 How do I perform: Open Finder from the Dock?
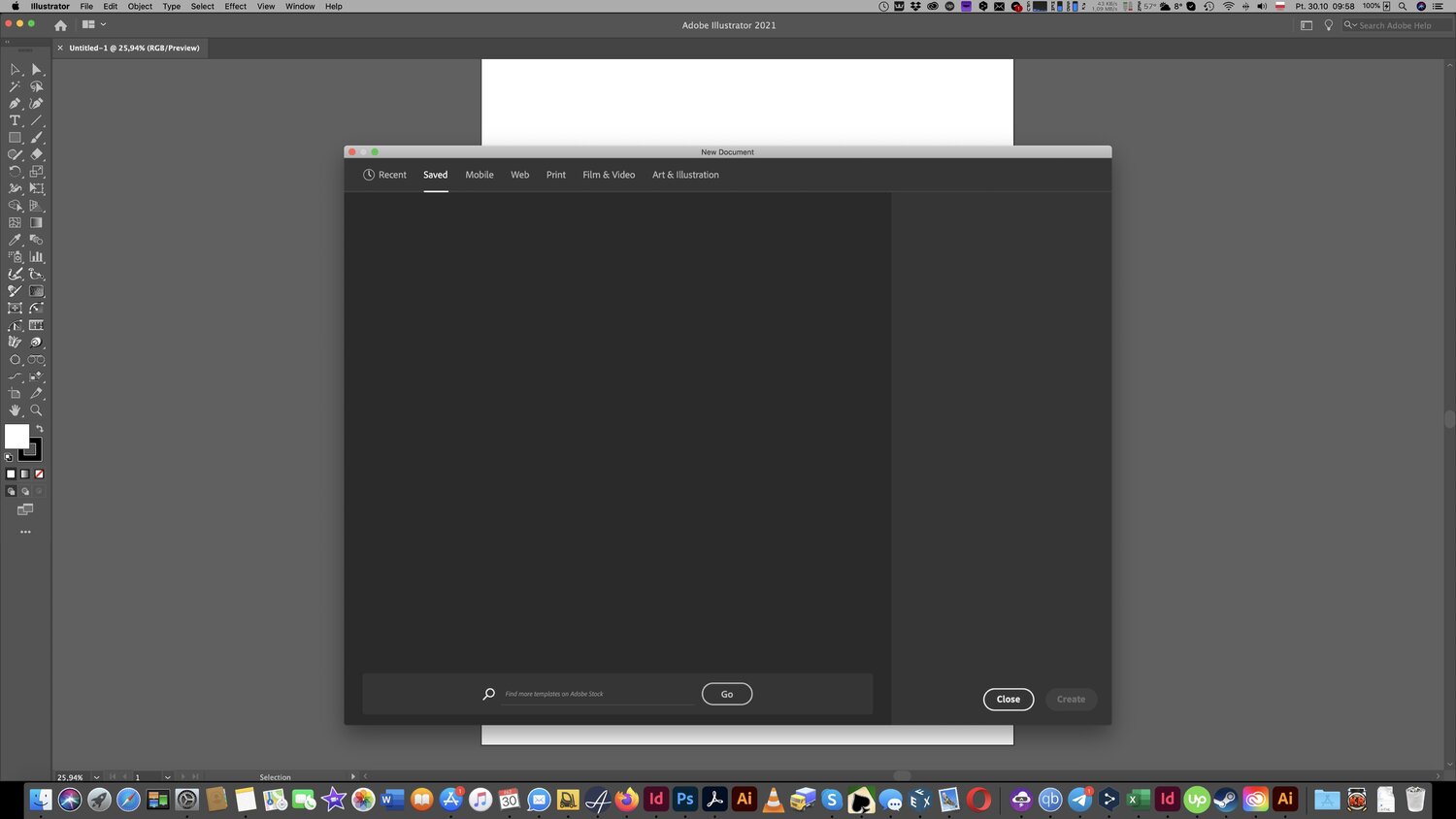click(x=41, y=799)
